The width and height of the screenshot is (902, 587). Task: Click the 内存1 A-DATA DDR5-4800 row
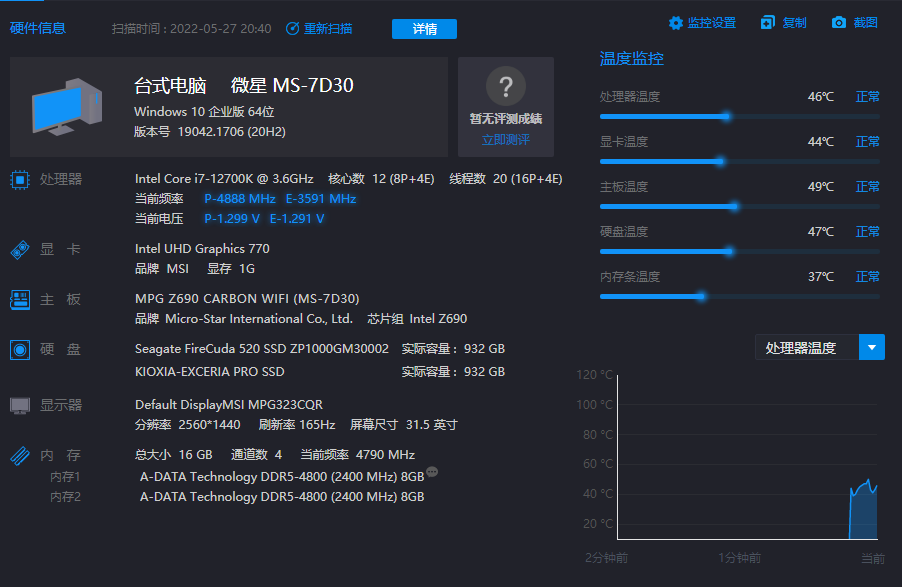coord(282,477)
